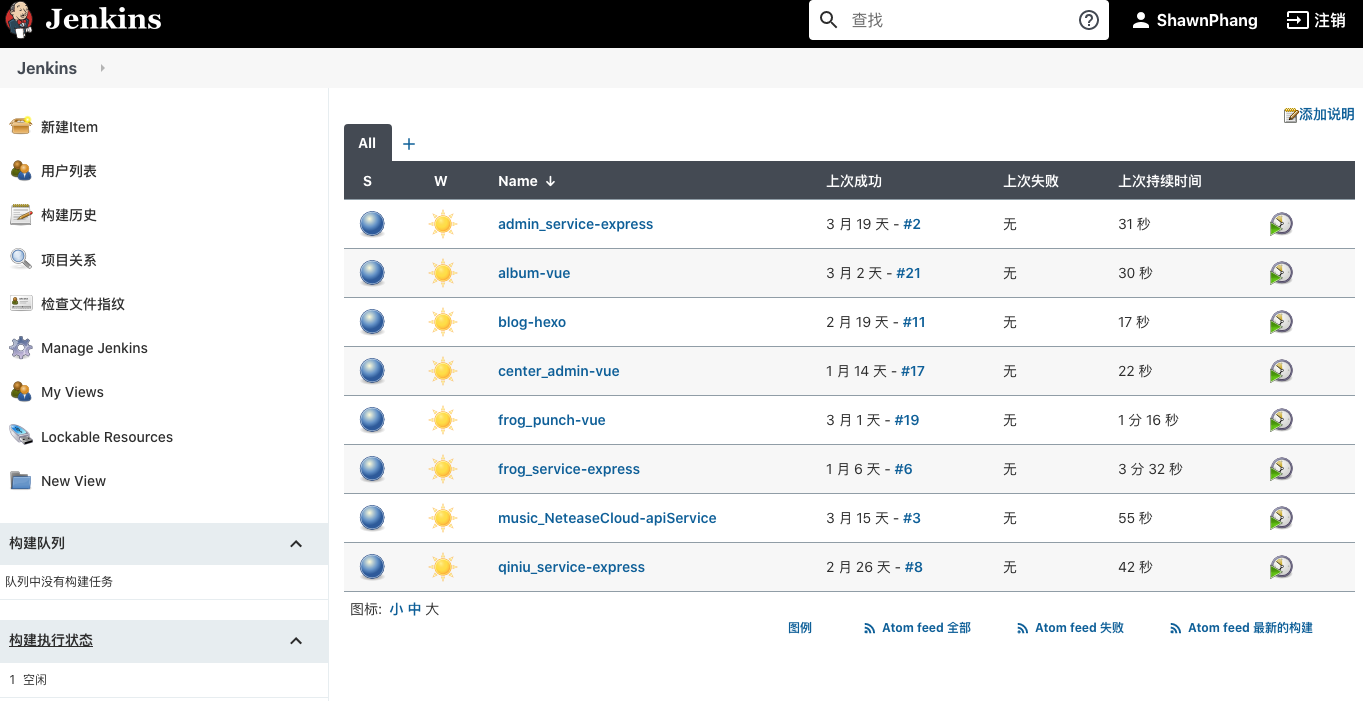Click the blue status ball for blog-hexo
The image size is (1363, 701).
point(372,322)
